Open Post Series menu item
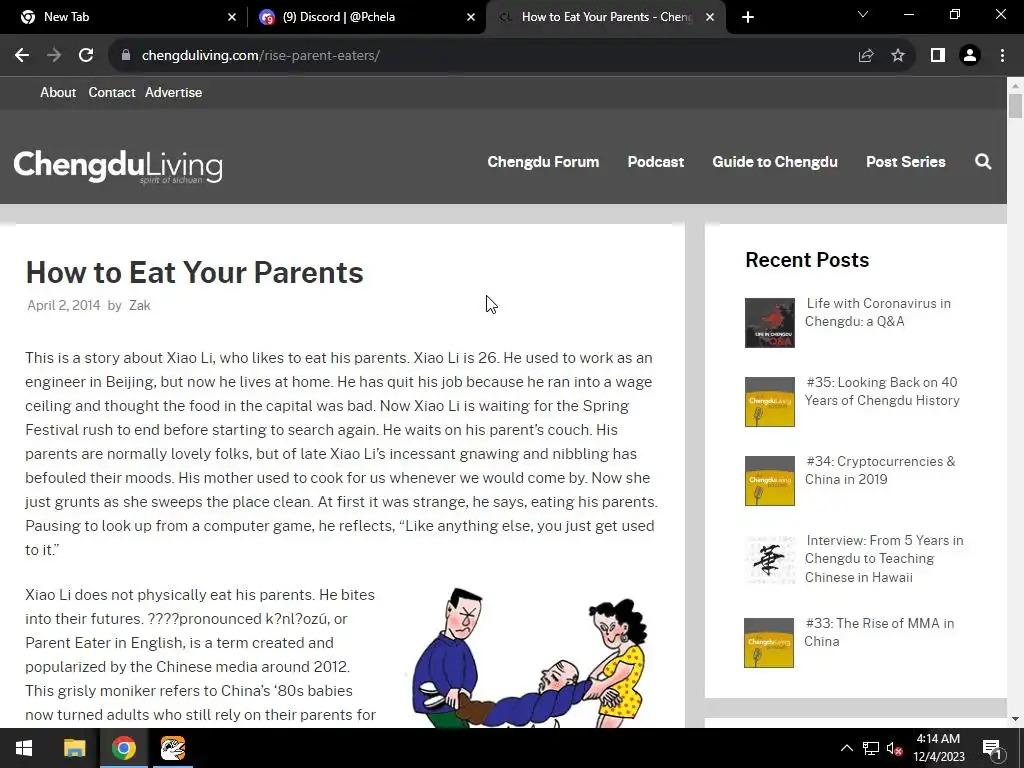Screen dimensions: 1024x768 (x=905, y=161)
